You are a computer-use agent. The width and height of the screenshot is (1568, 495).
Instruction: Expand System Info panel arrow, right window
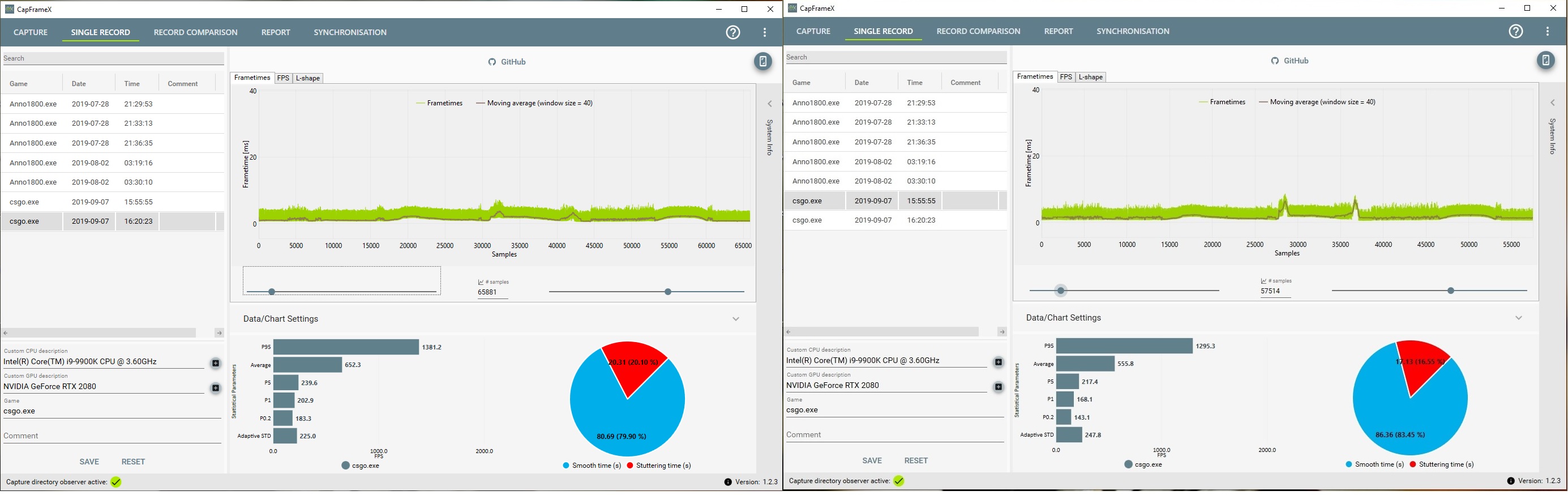coord(1552,103)
